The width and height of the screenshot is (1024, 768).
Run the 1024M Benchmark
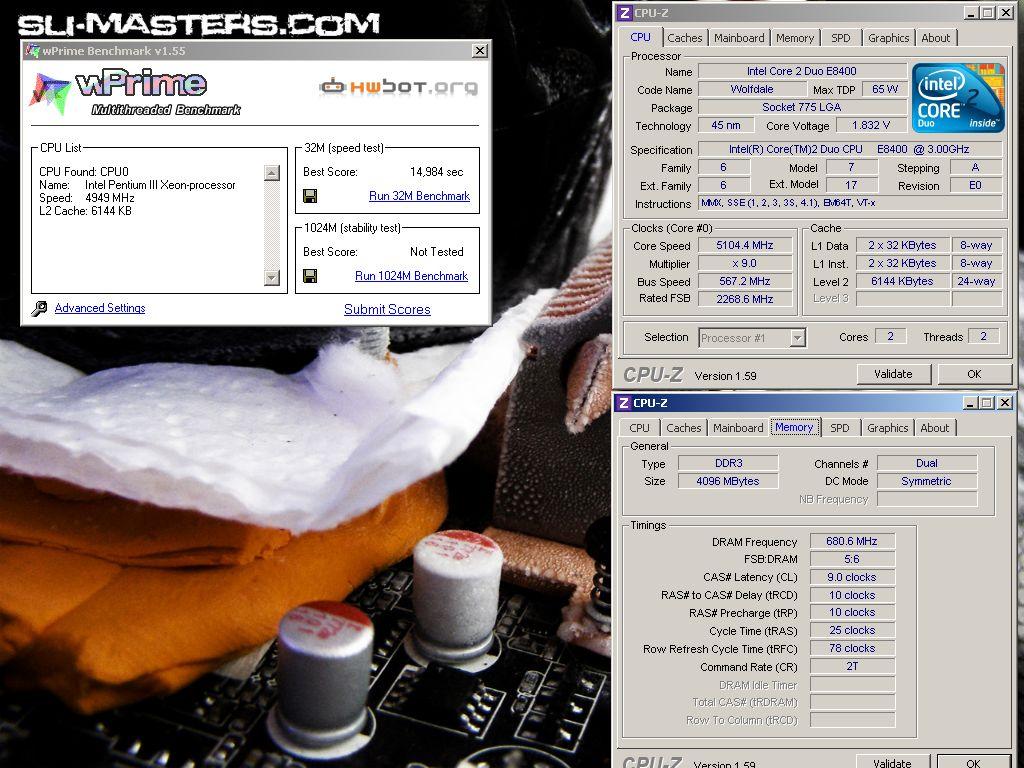[411, 276]
